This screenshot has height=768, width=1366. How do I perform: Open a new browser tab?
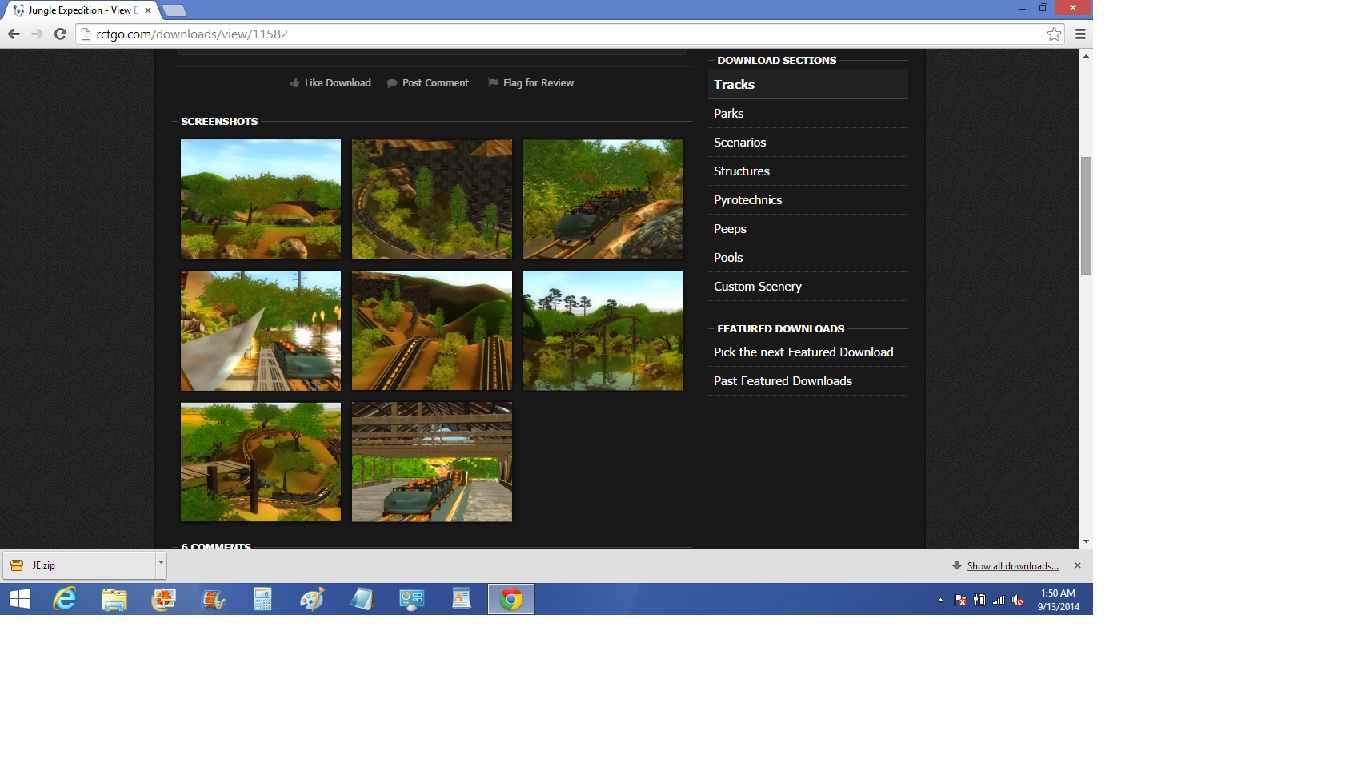pyautogui.click(x=173, y=10)
